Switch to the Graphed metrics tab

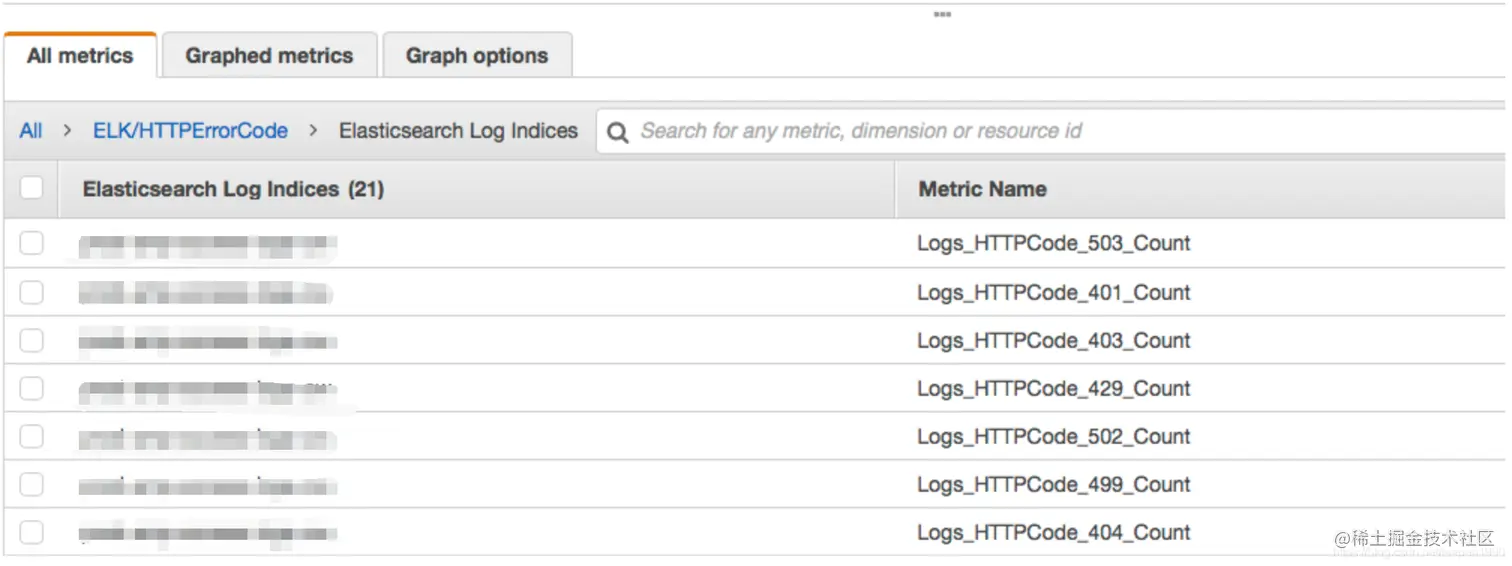pyautogui.click(x=269, y=56)
